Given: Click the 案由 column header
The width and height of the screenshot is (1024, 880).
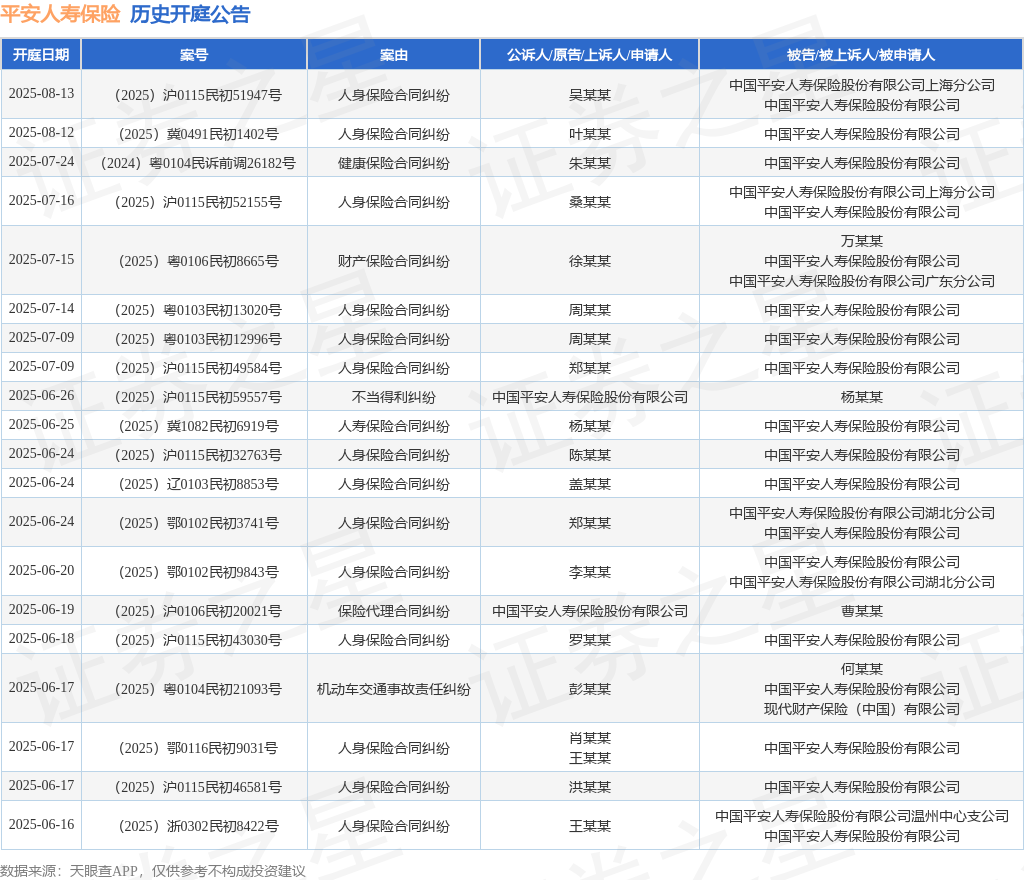Looking at the screenshot, I should [394, 55].
